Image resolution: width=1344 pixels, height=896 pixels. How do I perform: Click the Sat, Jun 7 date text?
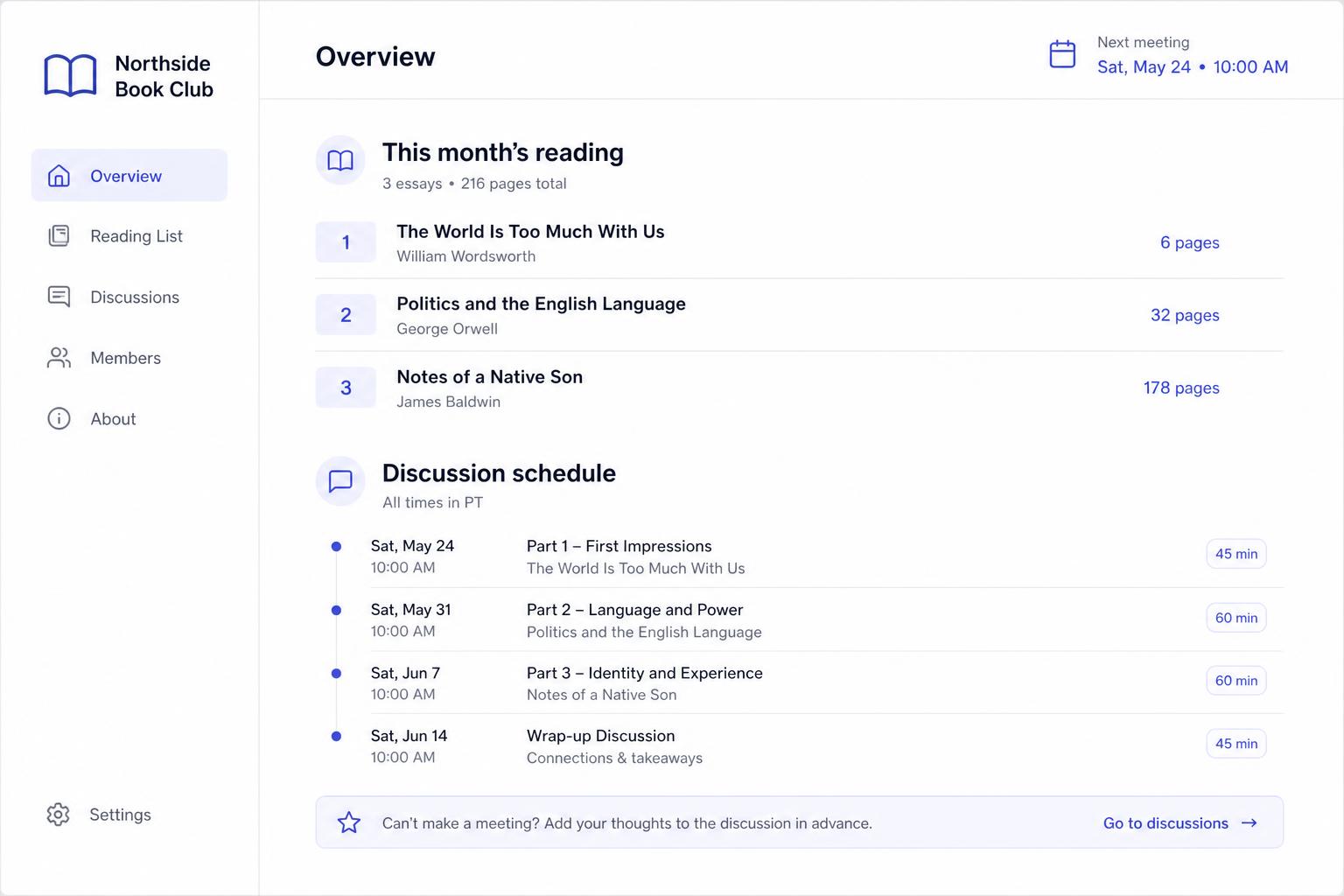click(x=405, y=673)
